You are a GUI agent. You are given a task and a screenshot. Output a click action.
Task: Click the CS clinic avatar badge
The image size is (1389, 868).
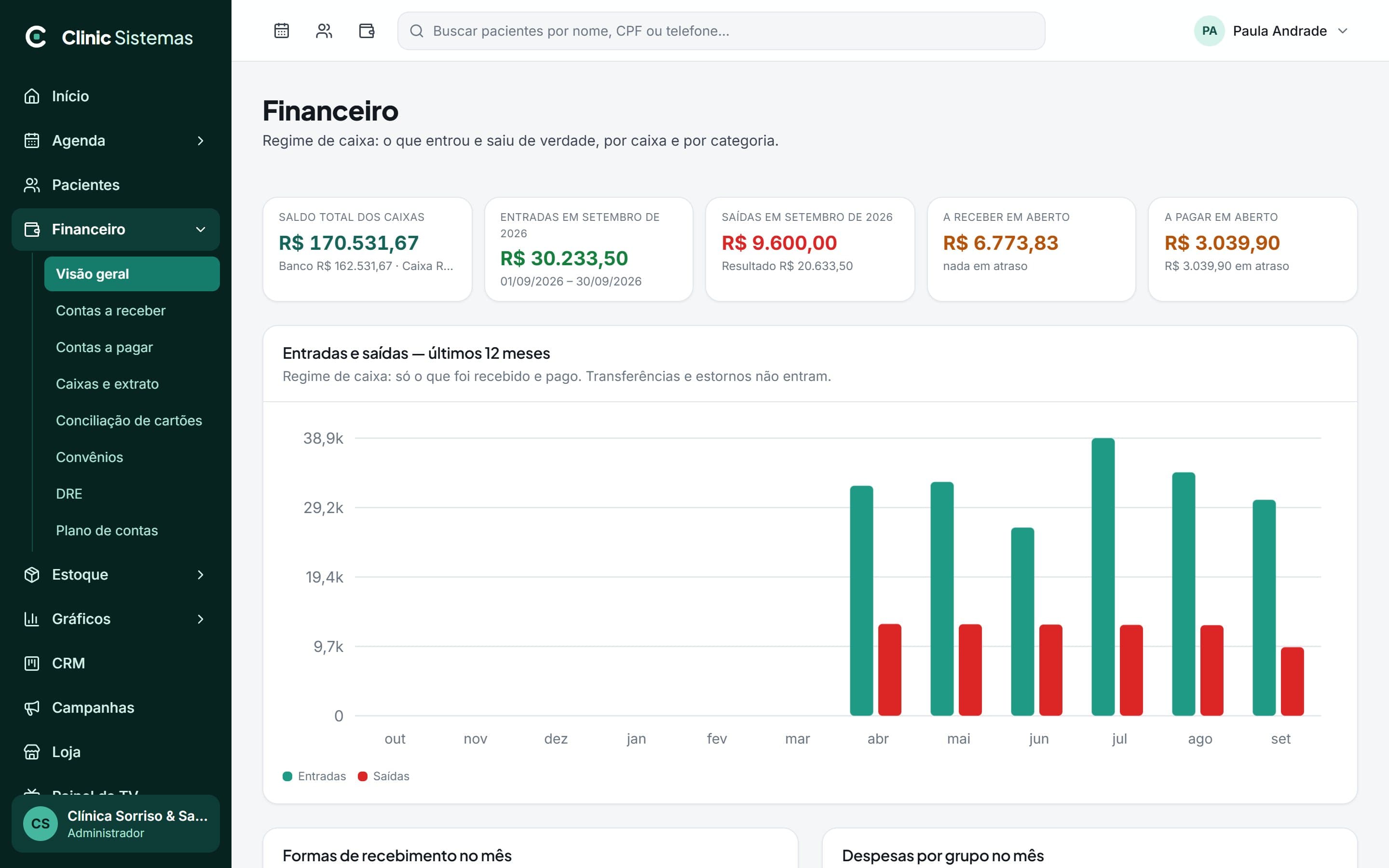click(40, 824)
